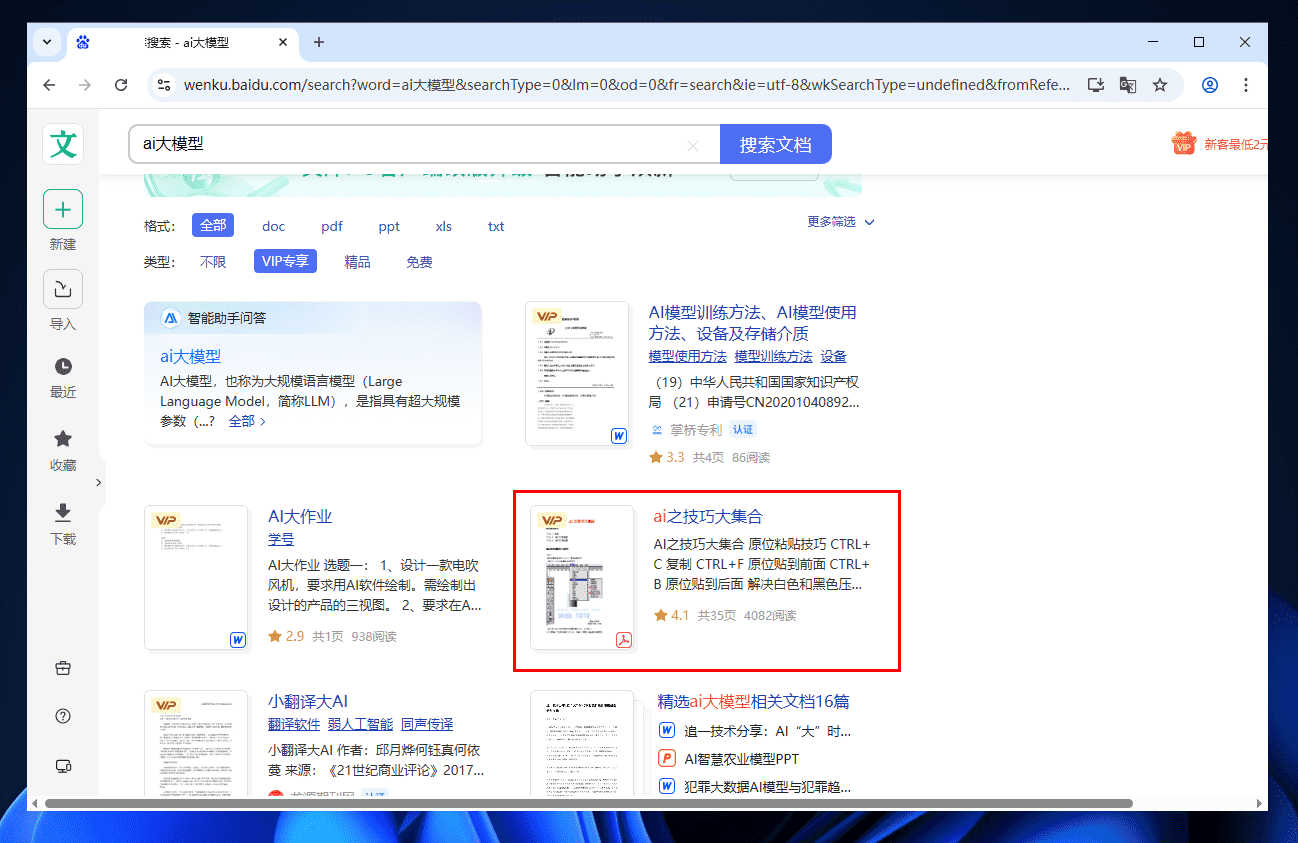This screenshot has width=1298, height=843.
Task: Click the 新建 plus icon in sidebar
Action: (x=63, y=210)
